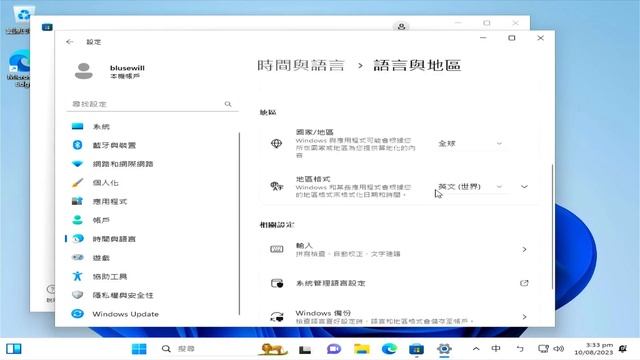640x360 pixels.
Task: Open the Chat app on the taskbar
Action: (333, 349)
